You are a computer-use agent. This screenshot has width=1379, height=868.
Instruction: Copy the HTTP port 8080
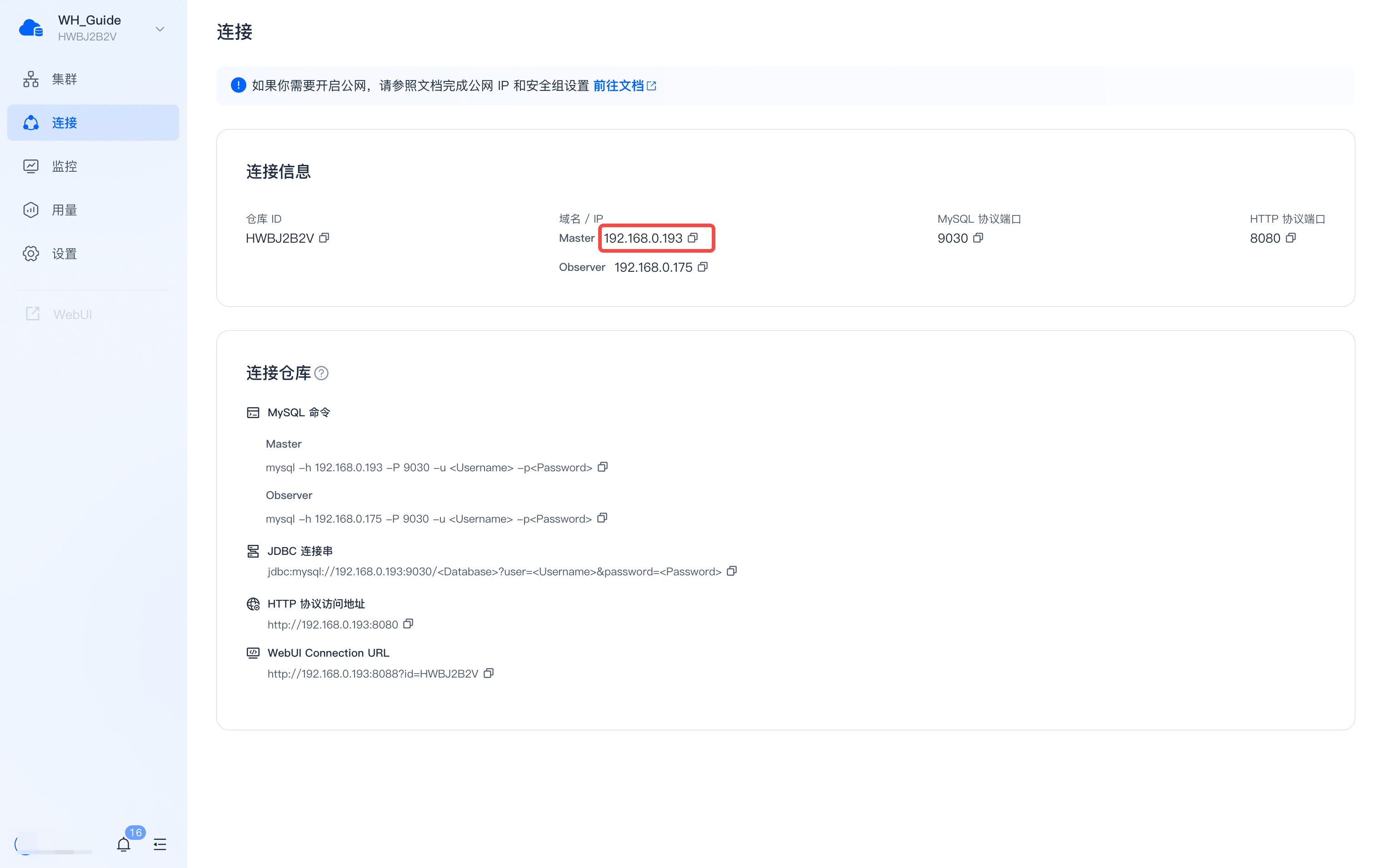point(1291,238)
